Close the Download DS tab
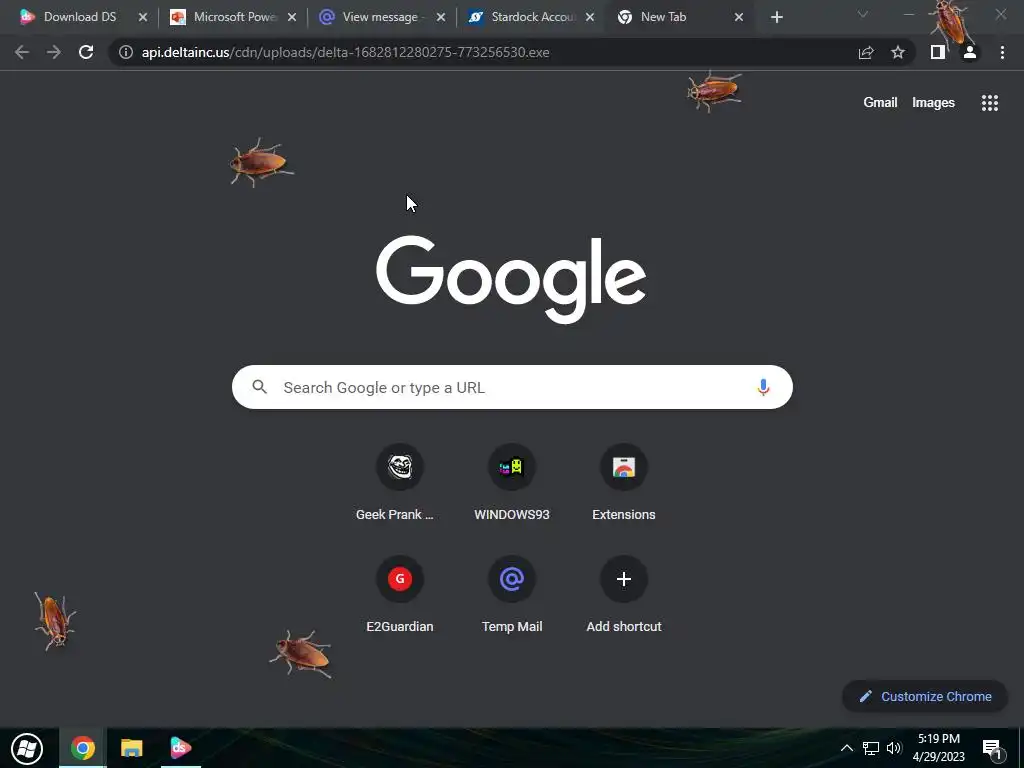This screenshot has width=1024, height=768. click(142, 17)
